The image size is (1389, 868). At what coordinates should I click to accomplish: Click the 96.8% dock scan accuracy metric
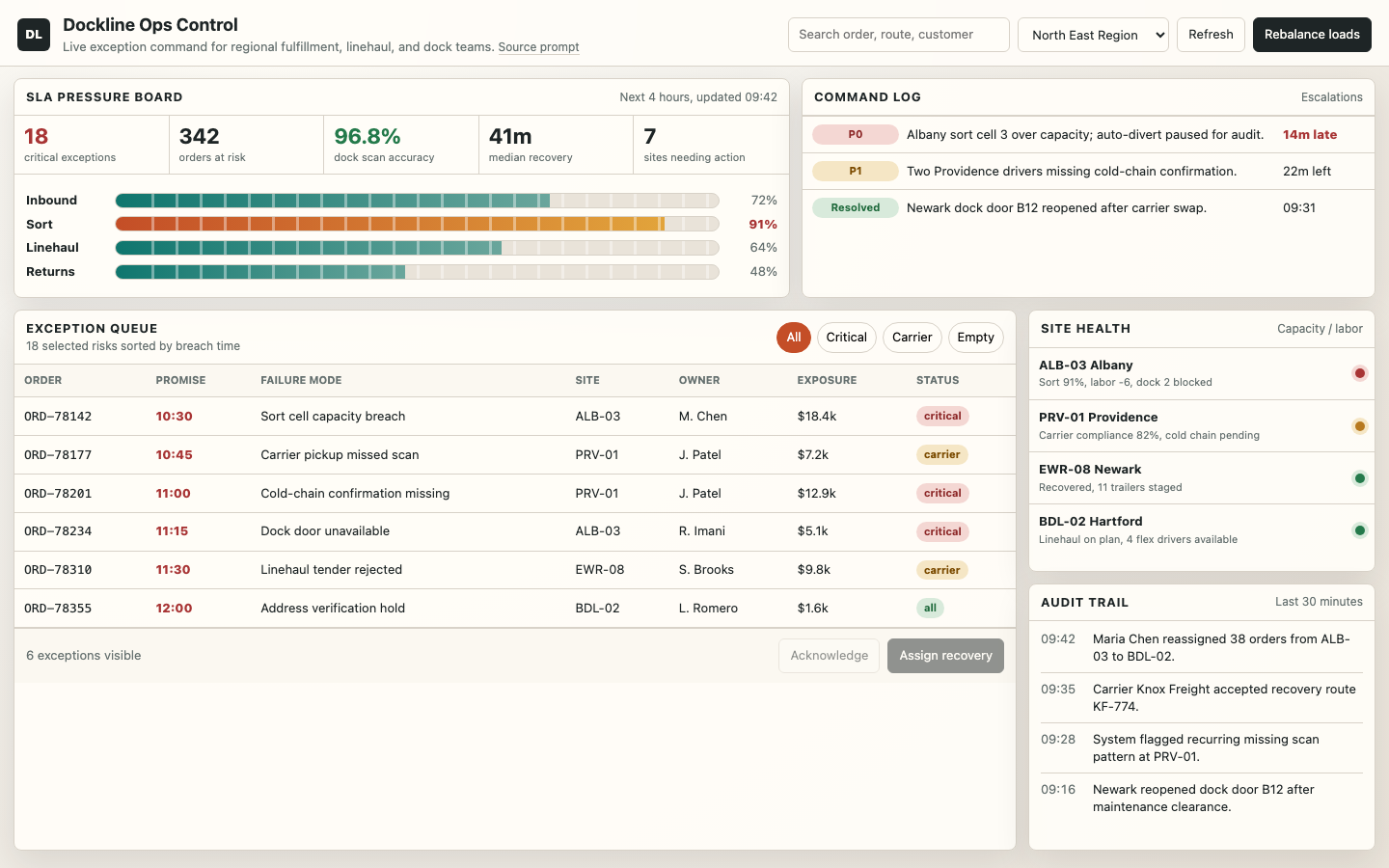tap(401, 145)
